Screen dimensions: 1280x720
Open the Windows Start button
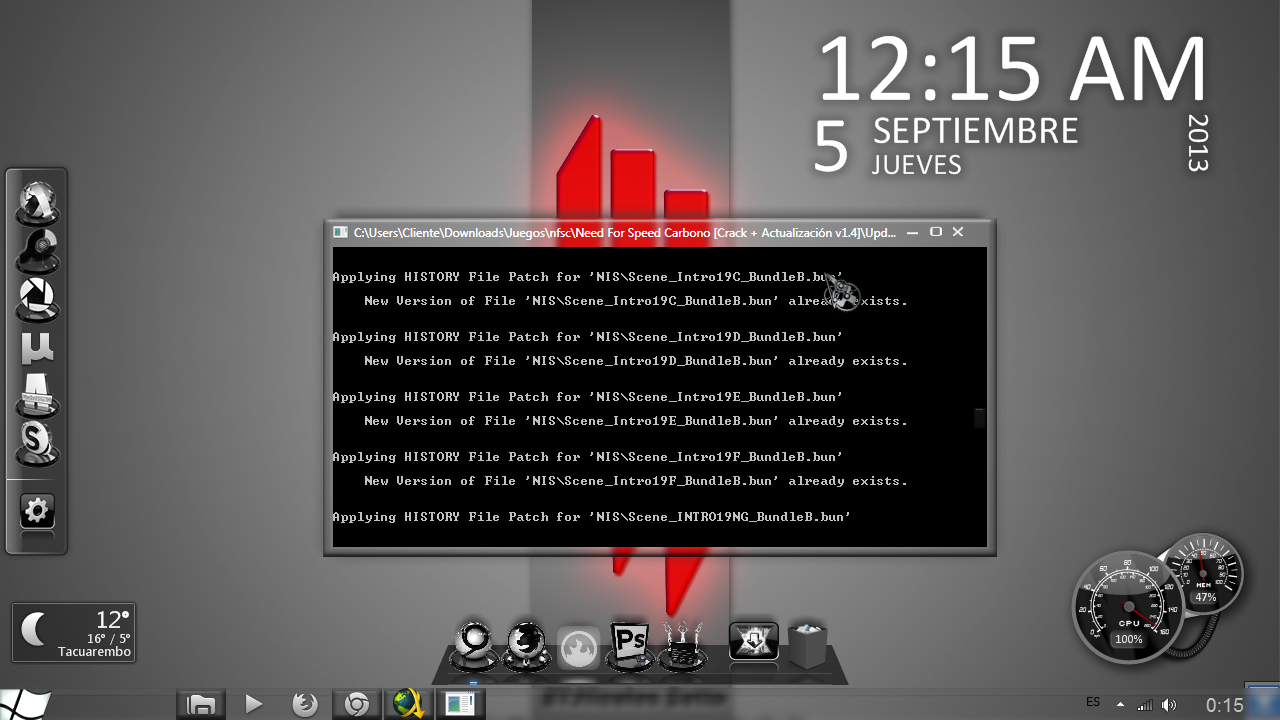pyautogui.click(x=27, y=704)
